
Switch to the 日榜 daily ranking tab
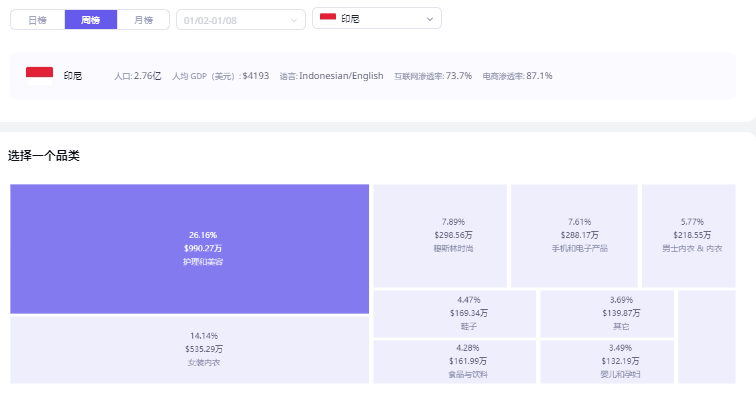(x=38, y=20)
